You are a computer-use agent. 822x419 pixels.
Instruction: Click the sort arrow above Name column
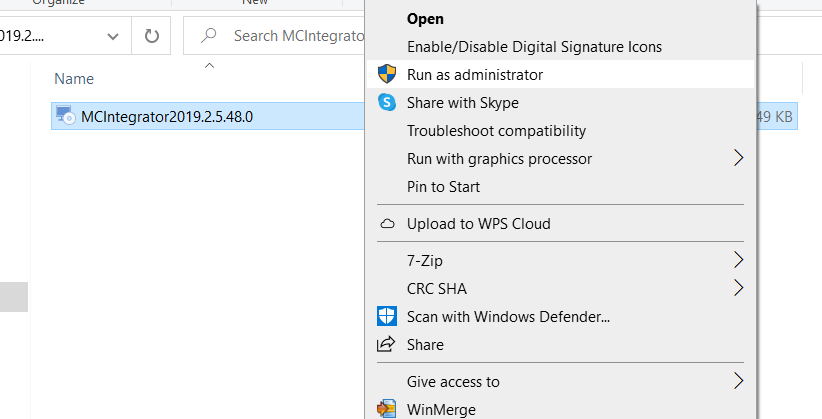(209, 66)
